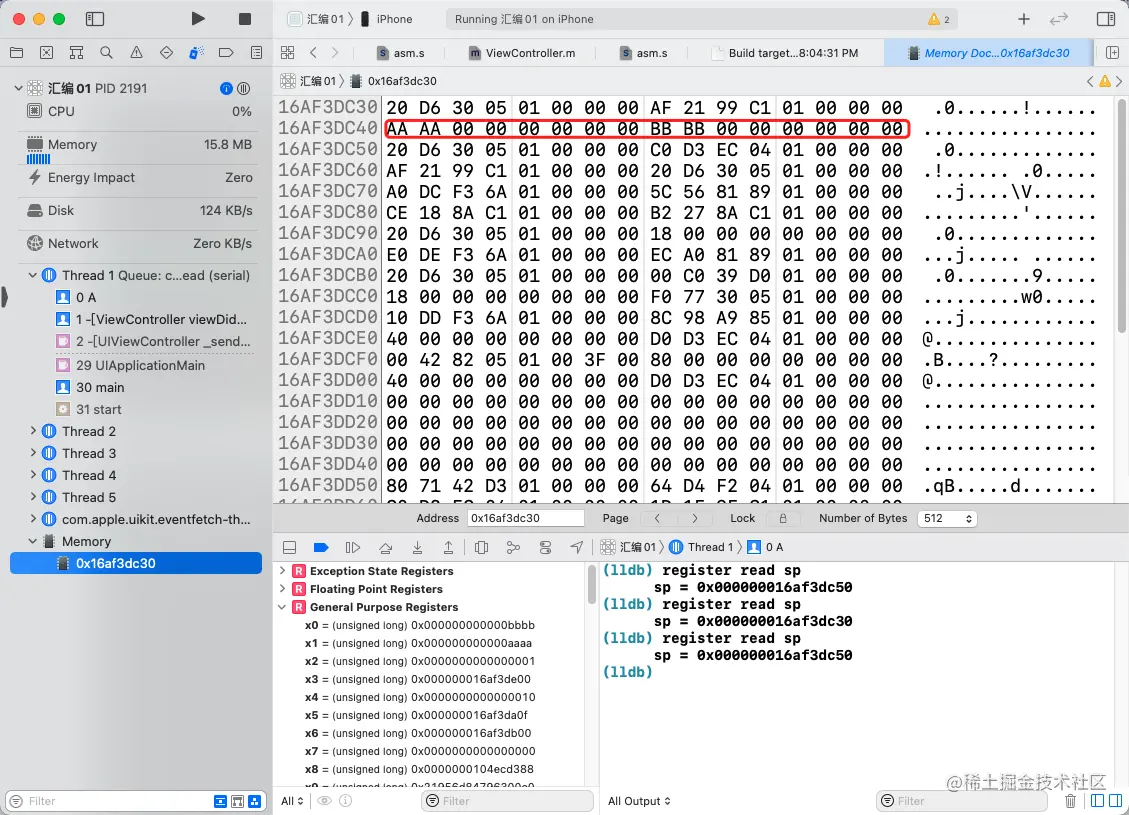
Task: Open the All variables scope dropdown
Action: (292, 801)
